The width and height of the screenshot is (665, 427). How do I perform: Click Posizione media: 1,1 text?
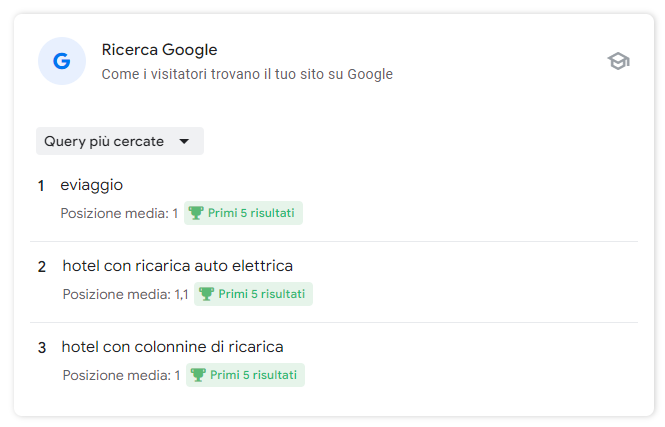(126, 294)
